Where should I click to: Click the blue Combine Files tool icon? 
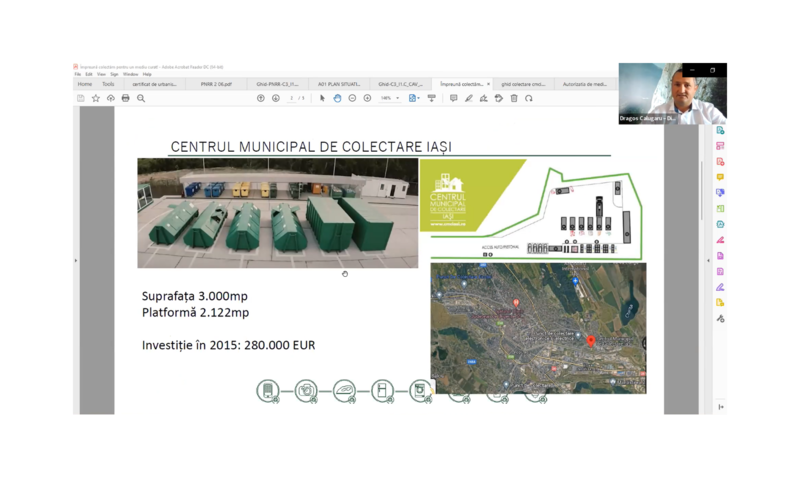pos(720,193)
